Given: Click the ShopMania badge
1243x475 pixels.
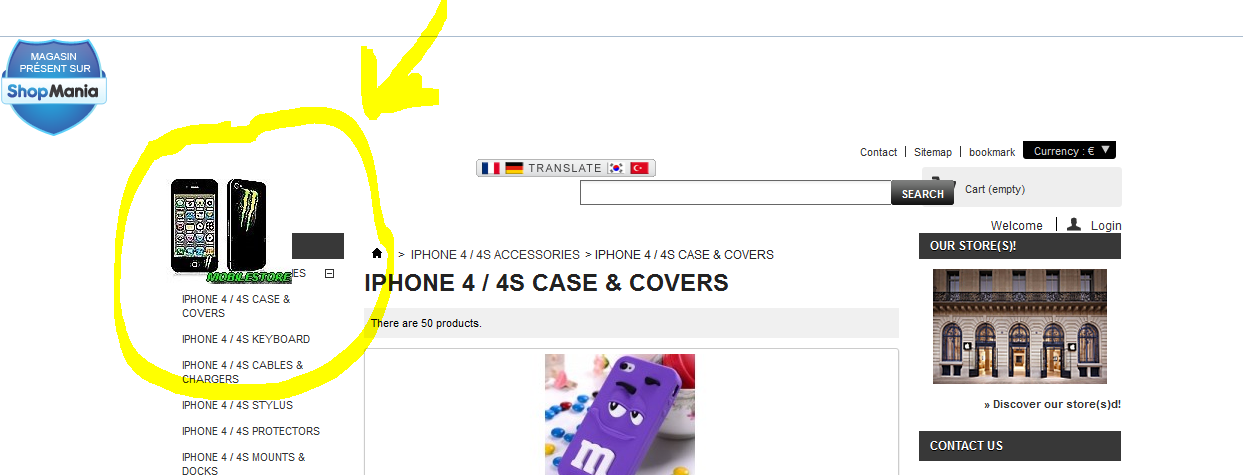Looking at the screenshot, I should (54, 87).
